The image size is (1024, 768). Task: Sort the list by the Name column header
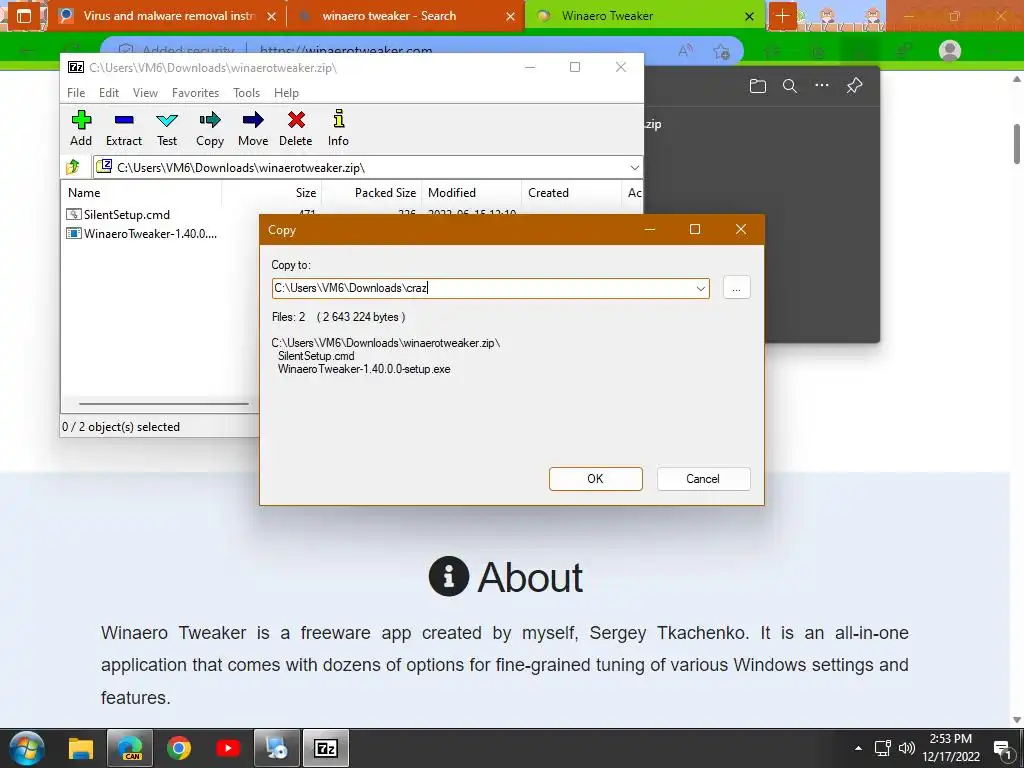pos(142,193)
